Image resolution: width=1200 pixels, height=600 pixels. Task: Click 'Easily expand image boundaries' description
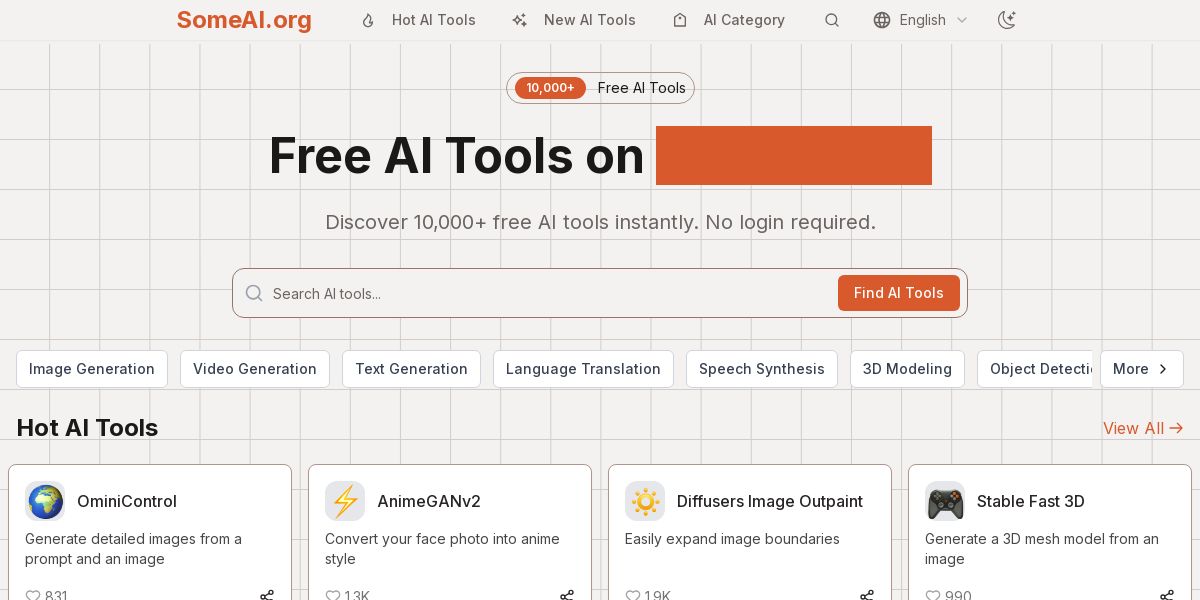pos(732,539)
